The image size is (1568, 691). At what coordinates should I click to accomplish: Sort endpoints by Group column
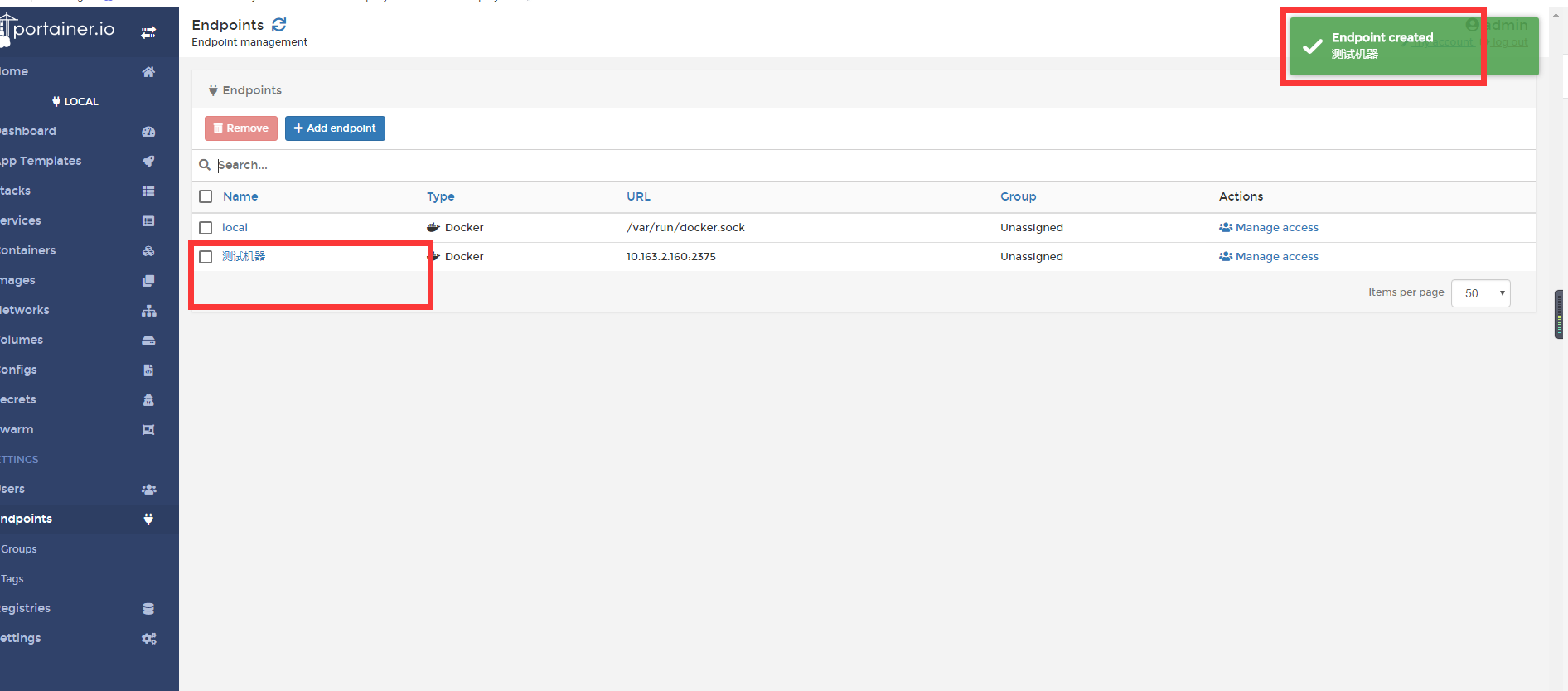coord(1019,196)
